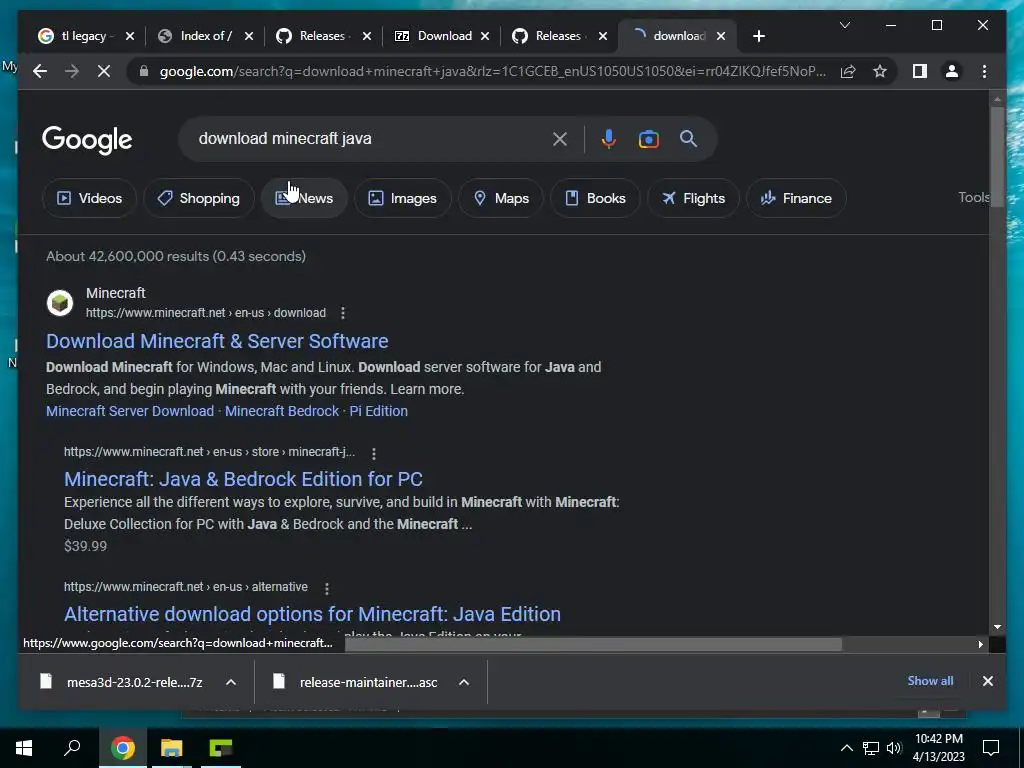Click the padlock site info icon
This screenshot has width=1024, height=768.
coord(144,71)
